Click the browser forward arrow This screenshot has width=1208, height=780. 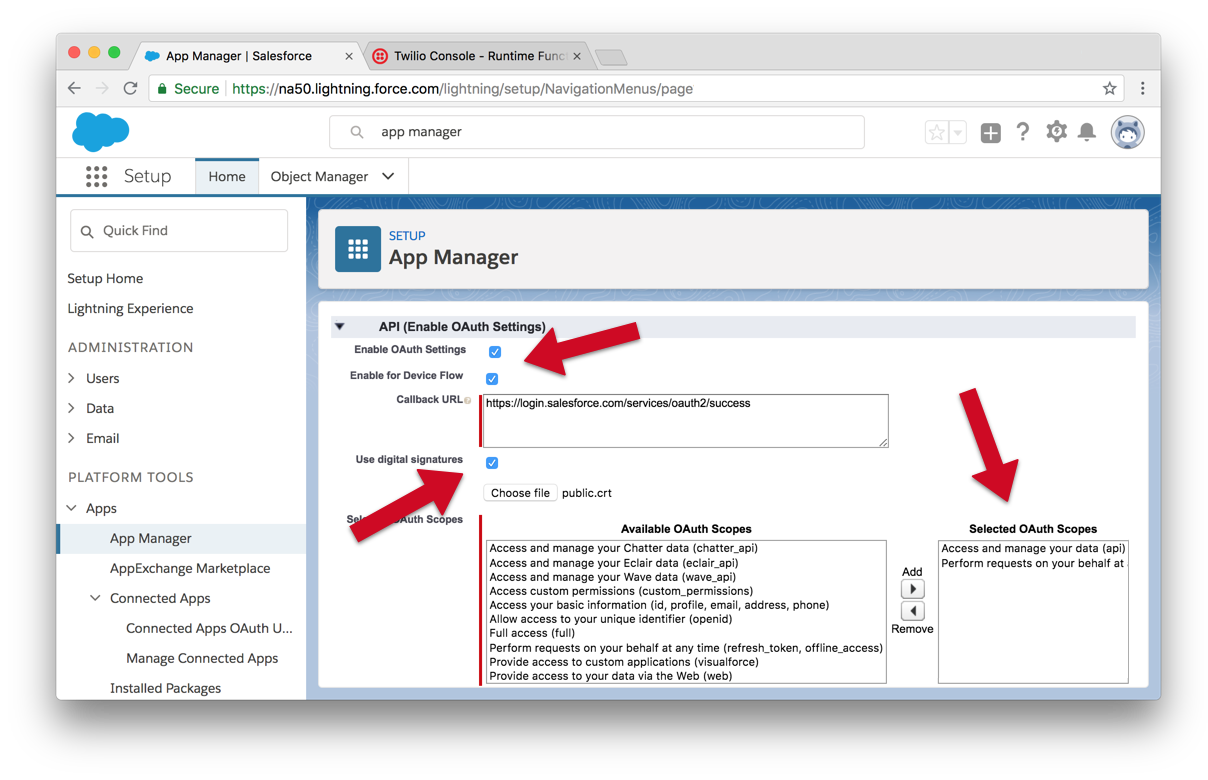coord(102,88)
